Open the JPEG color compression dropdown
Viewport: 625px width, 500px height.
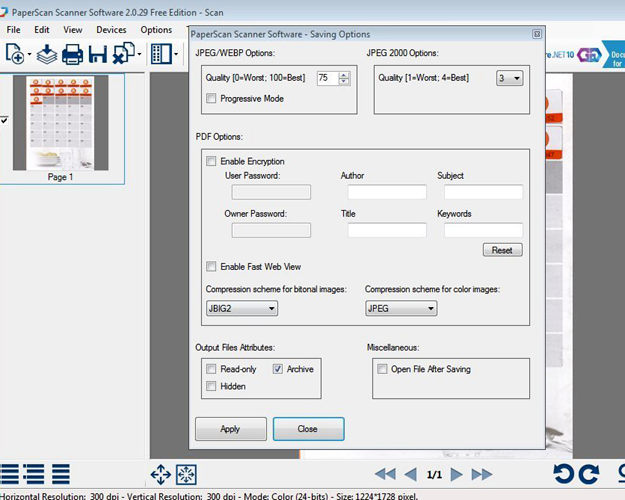pos(401,308)
